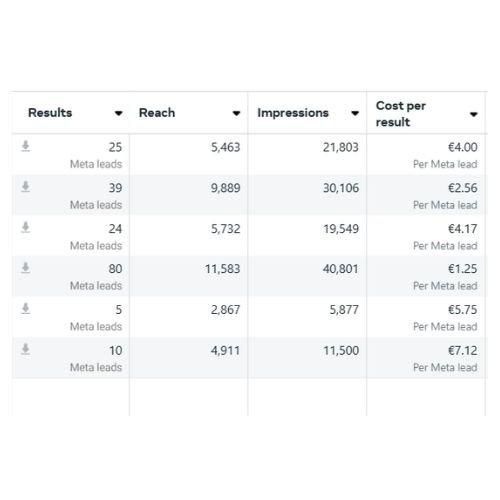Sort by the Cost per result header
The image size is (500, 500).
tap(401, 114)
